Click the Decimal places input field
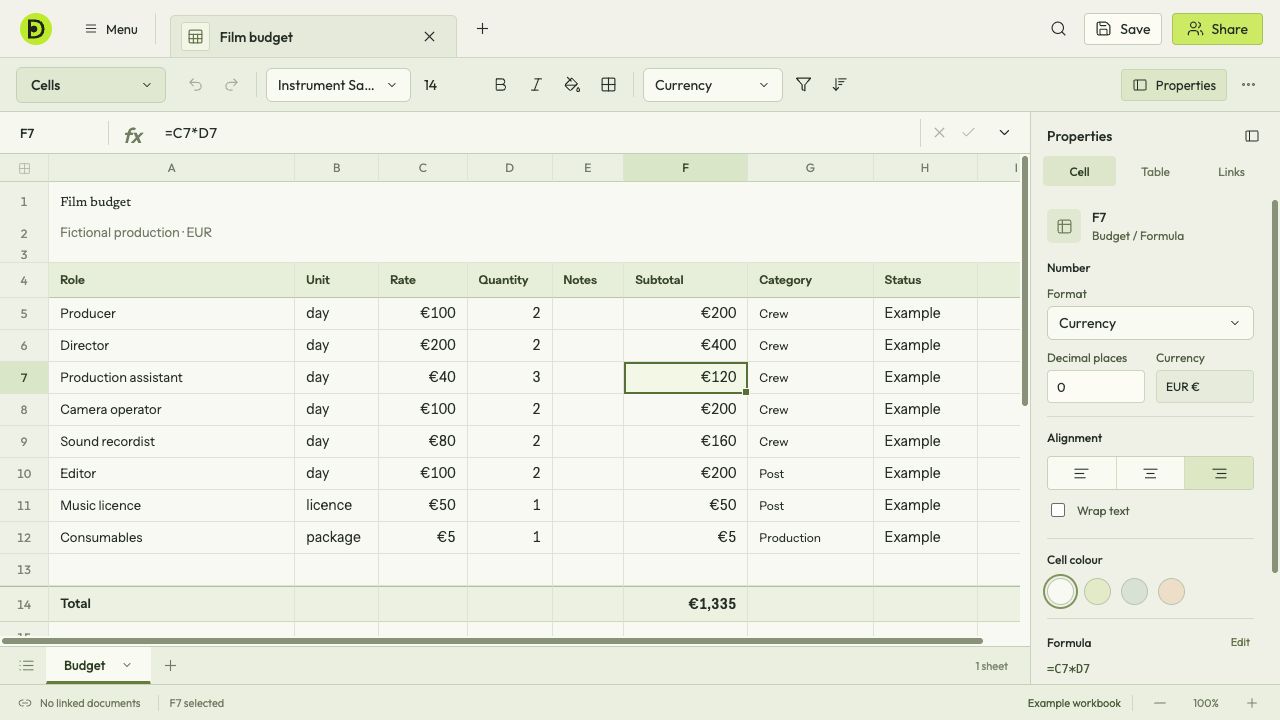 click(1096, 387)
